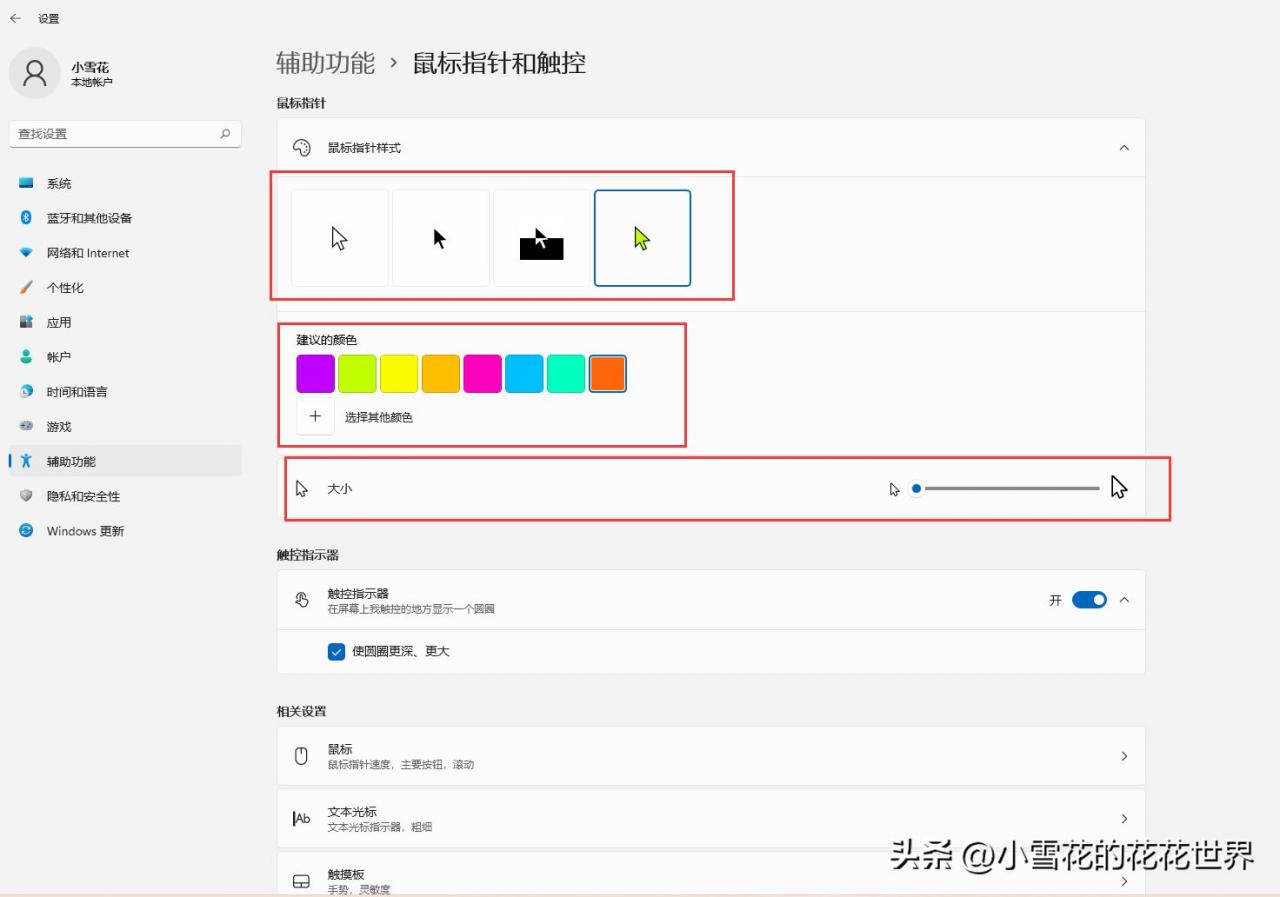Open 帐户 settings
The image size is (1280, 897).
pyautogui.click(x=125, y=357)
